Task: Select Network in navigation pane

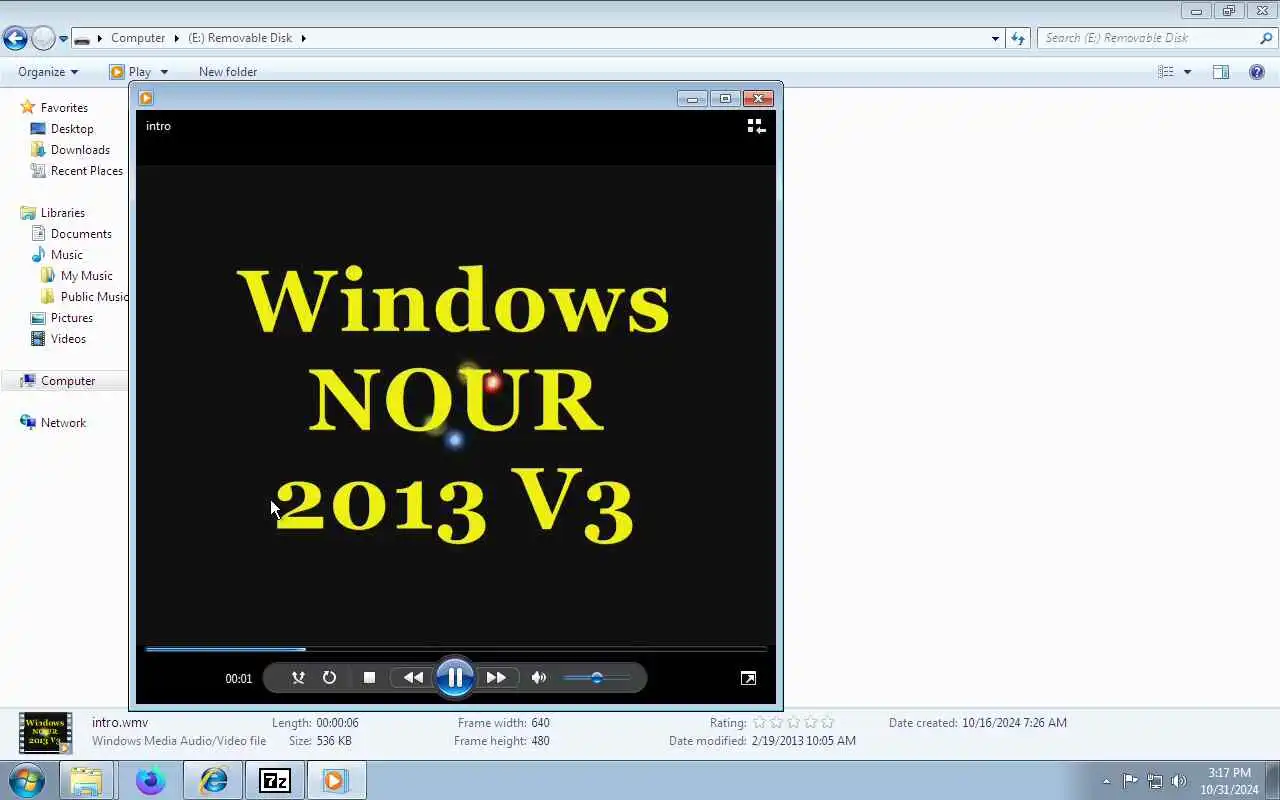Action: [x=63, y=423]
